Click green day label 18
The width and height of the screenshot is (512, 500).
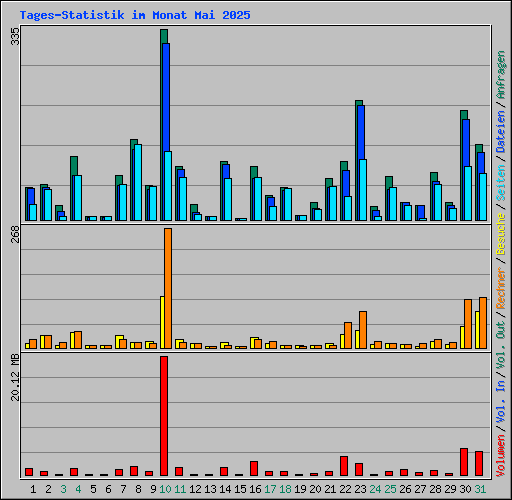click(x=285, y=489)
